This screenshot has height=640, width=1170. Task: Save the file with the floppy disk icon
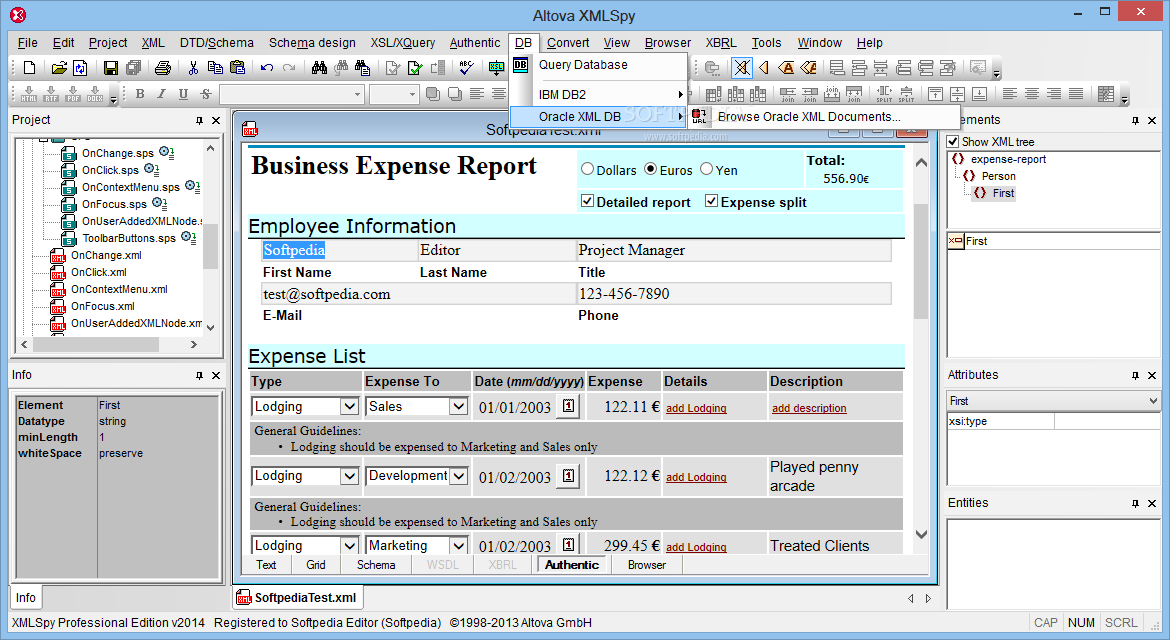coord(110,68)
